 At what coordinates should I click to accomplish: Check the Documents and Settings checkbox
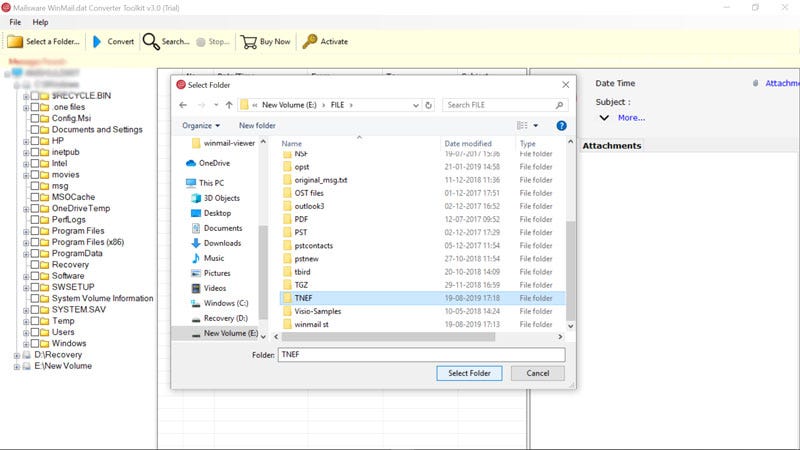point(35,130)
